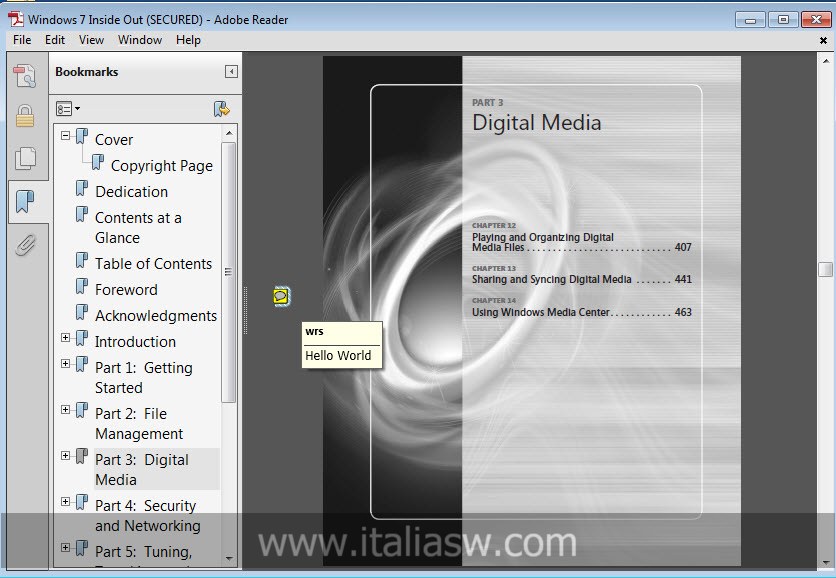Open the Attachments paperclip panel icon
Viewport: 836px width, 578px height.
(25, 245)
